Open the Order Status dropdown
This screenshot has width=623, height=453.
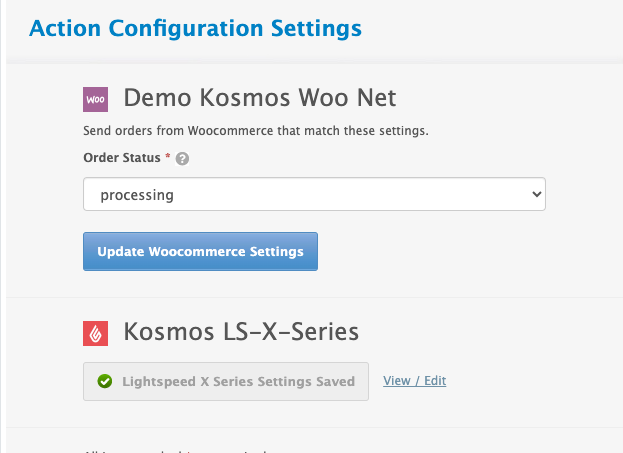(314, 195)
